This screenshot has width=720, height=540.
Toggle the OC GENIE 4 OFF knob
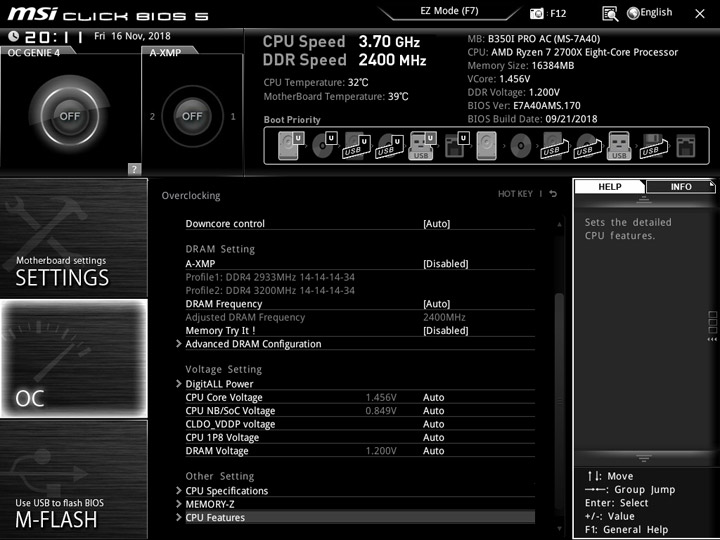click(x=69, y=116)
